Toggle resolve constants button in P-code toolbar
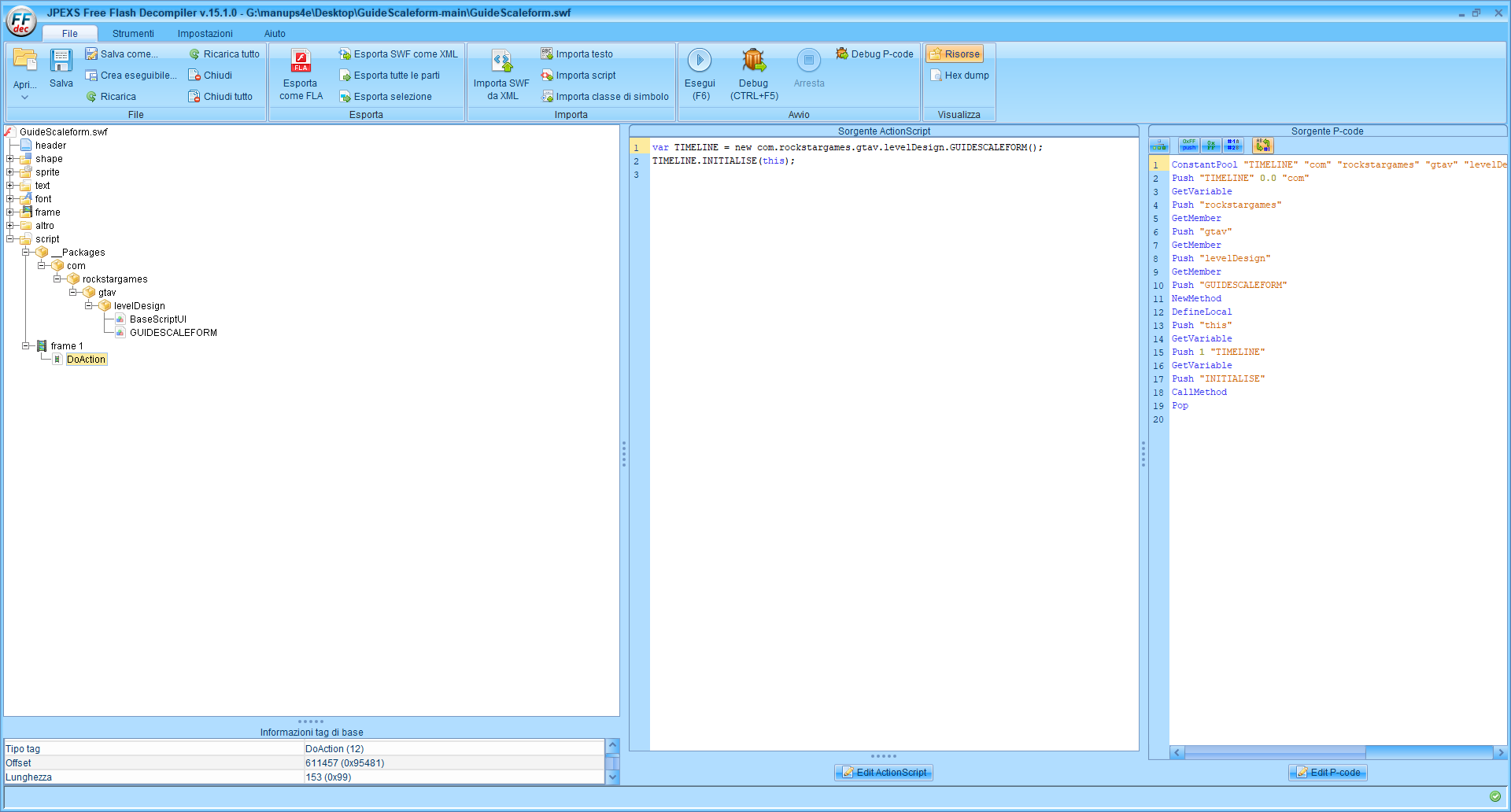This screenshot has width=1511, height=812. coord(1233,146)
